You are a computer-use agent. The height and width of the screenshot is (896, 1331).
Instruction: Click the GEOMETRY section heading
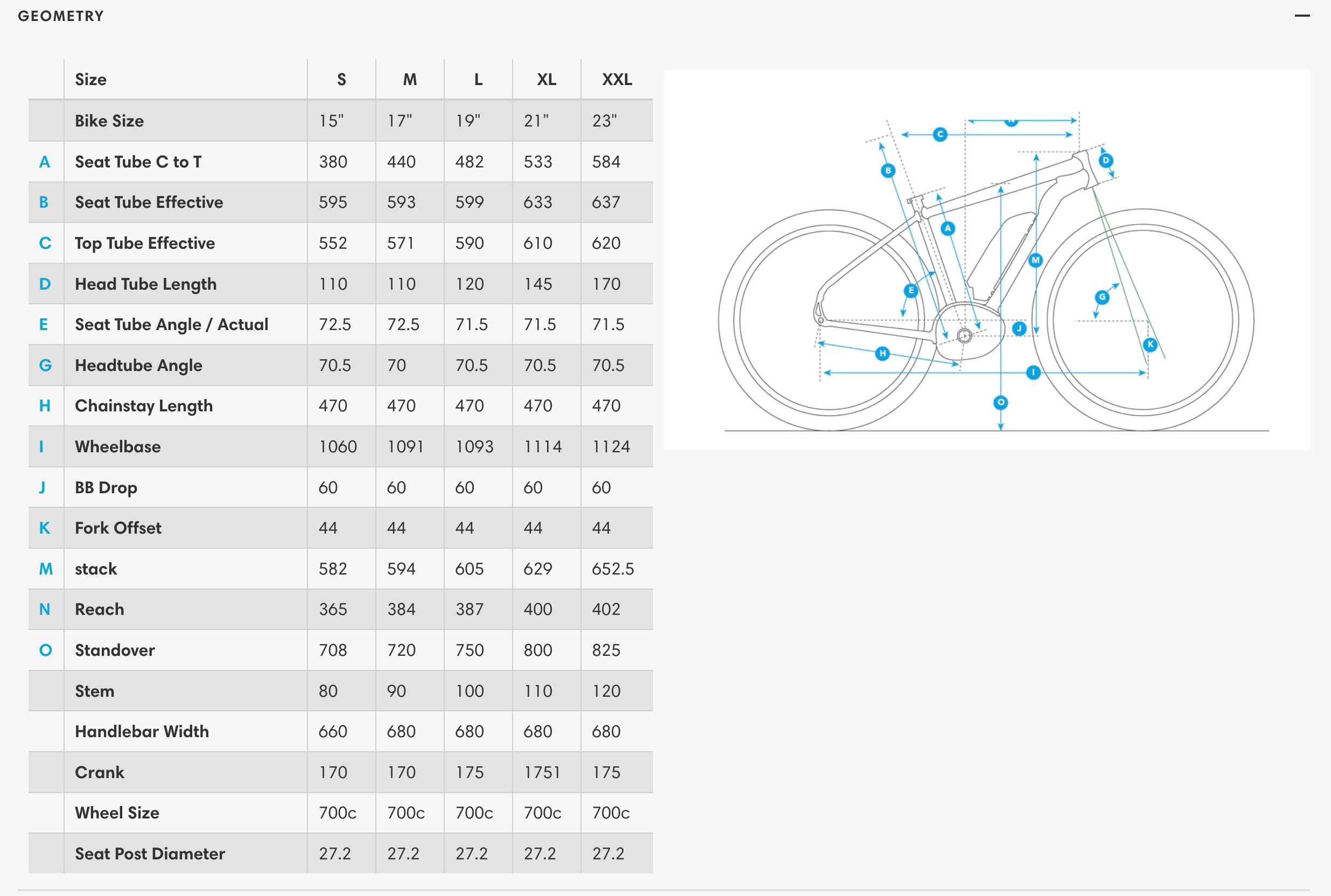coord(61,16)
